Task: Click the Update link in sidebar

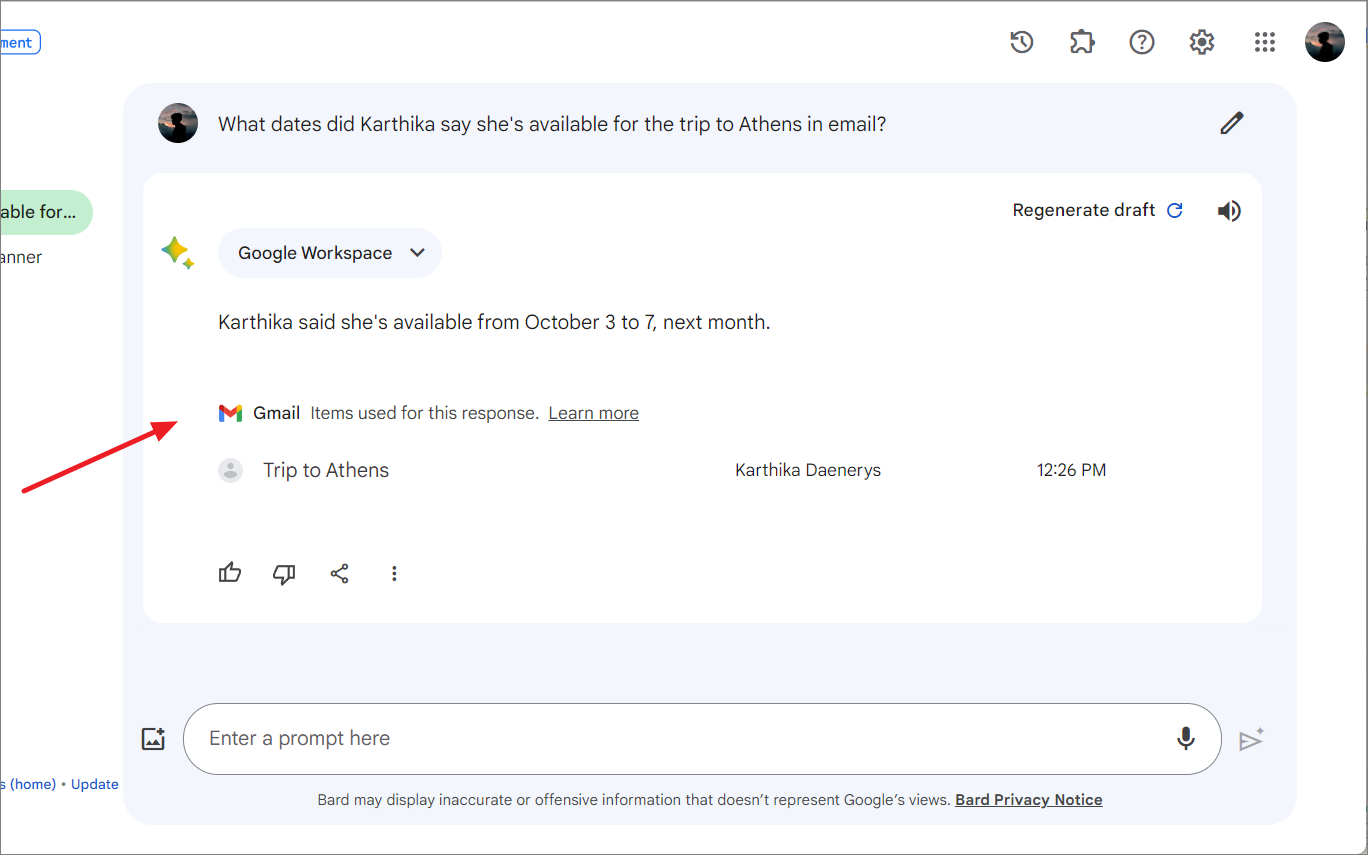Action: click(95, 784)
